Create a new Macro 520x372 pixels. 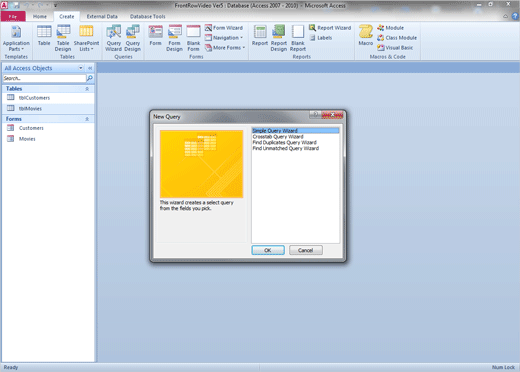tap(366, 36)
